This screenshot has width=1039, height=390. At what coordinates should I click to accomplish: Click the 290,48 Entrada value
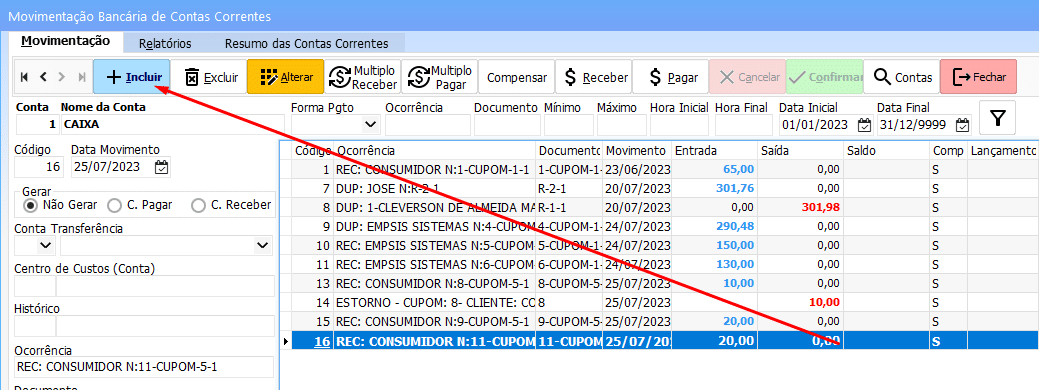(x=735, y=226)
